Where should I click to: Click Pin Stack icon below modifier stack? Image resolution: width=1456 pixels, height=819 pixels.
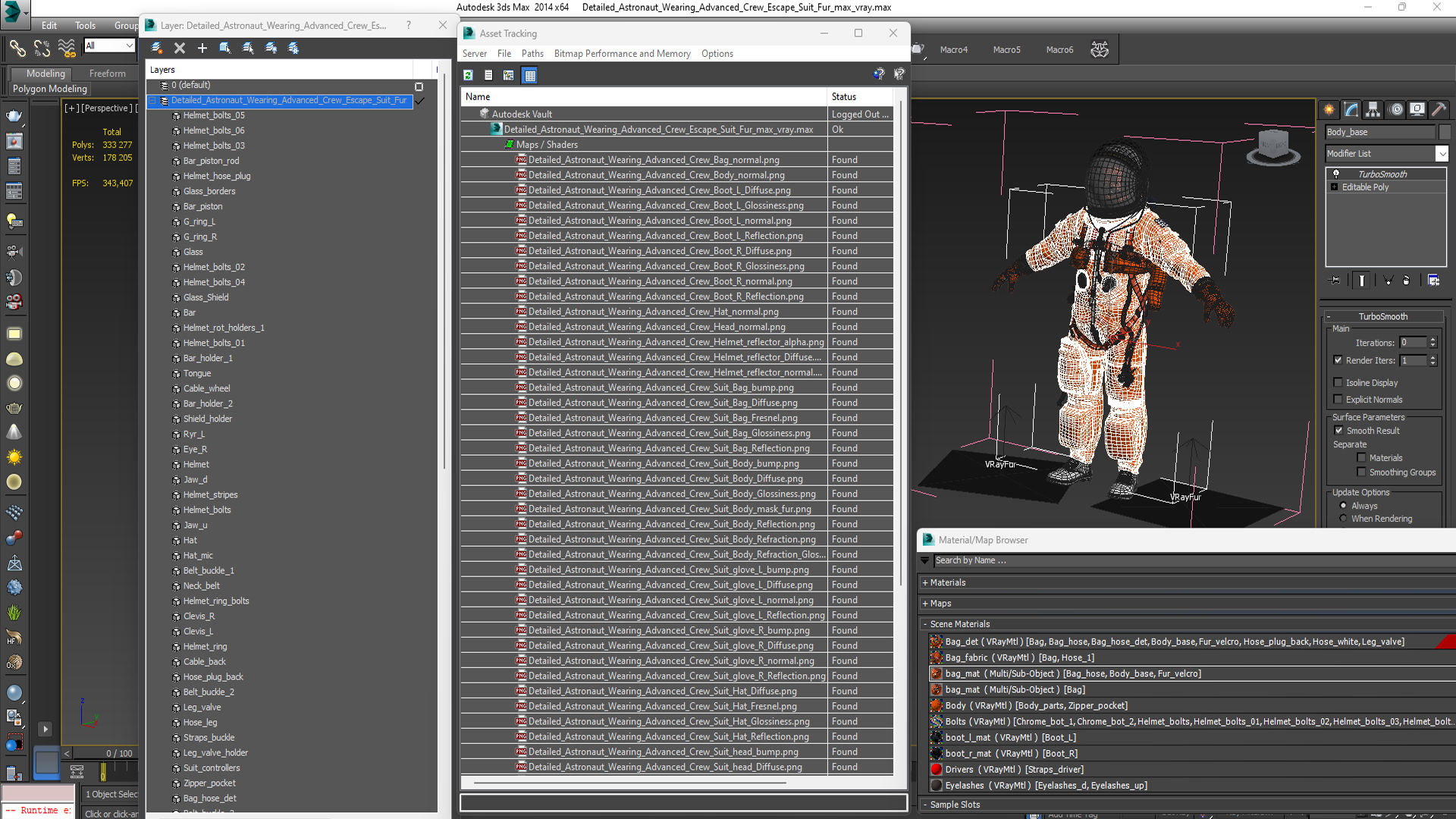click(1335, 281)
